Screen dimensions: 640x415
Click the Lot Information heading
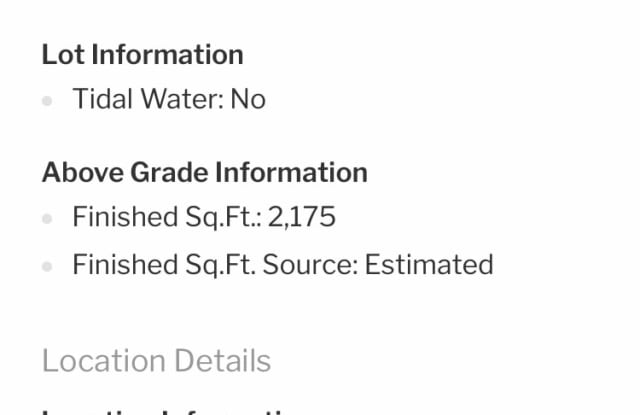click(142, 55)
